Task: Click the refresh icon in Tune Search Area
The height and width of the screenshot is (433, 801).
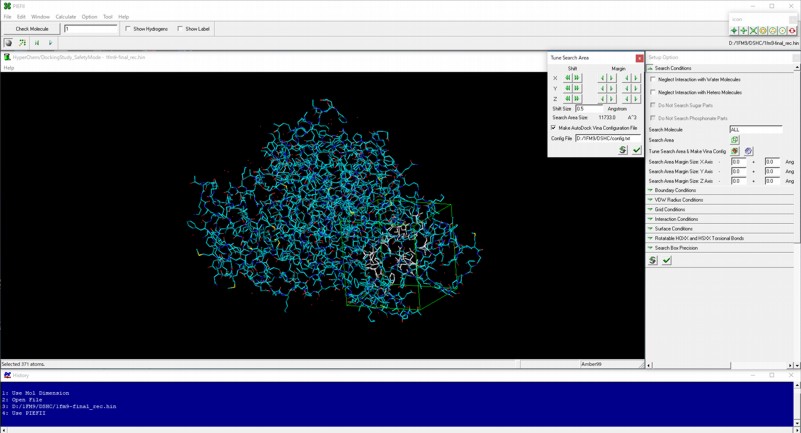Action: click(x=623, y=150)
